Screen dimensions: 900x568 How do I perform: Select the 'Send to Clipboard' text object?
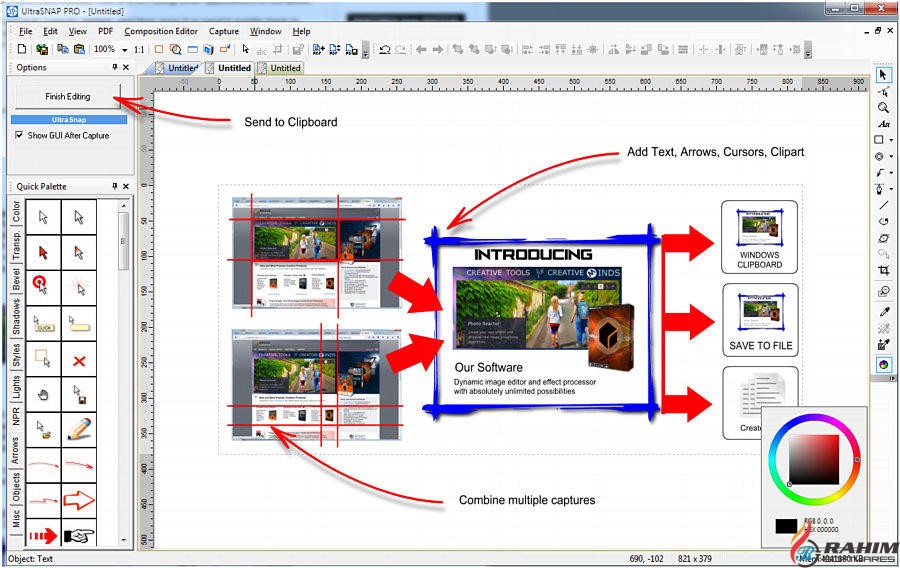[x=290, y=122]
